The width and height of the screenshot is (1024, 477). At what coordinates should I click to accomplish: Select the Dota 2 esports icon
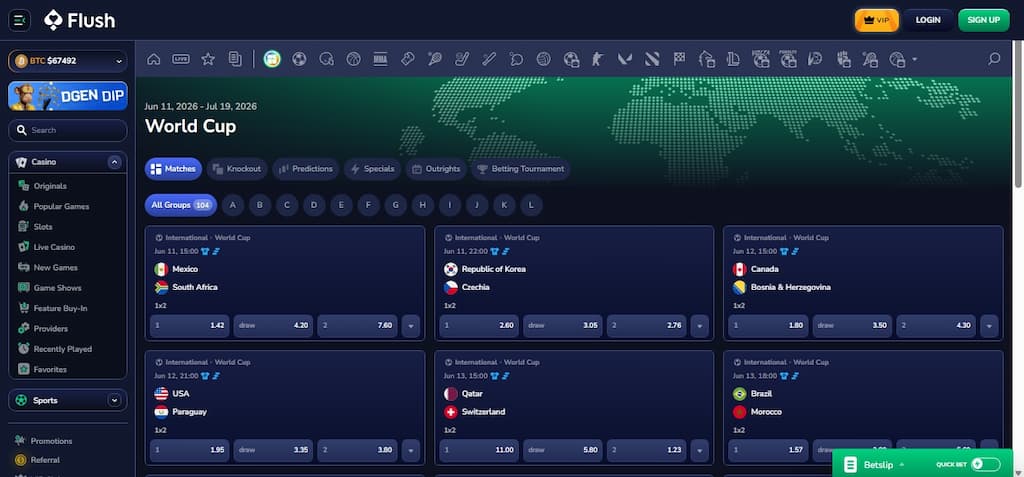pos(652,59)
